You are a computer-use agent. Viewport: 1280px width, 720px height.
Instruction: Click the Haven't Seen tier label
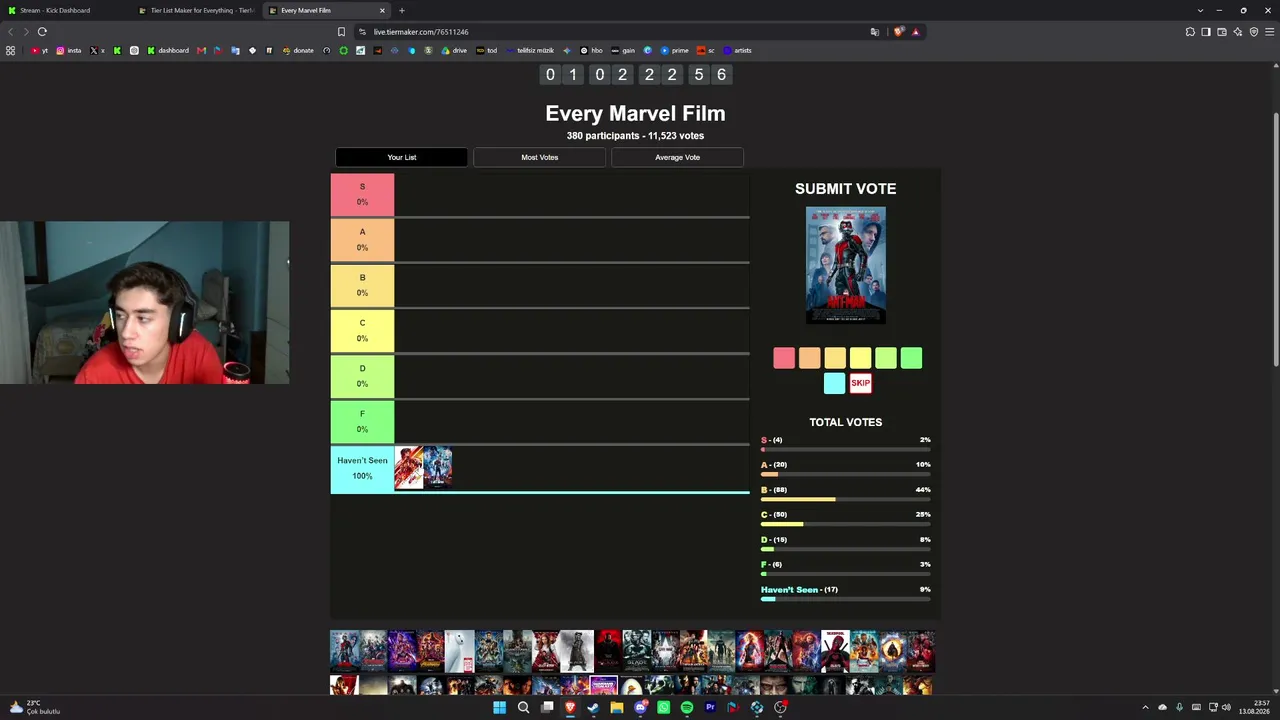point(362,468)
